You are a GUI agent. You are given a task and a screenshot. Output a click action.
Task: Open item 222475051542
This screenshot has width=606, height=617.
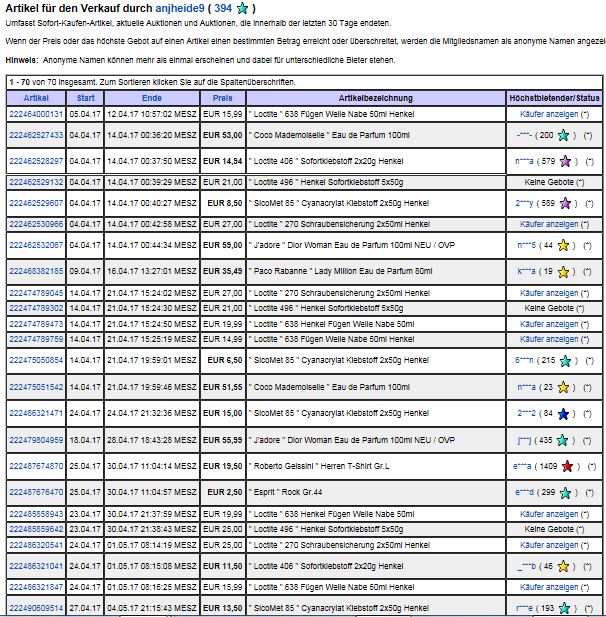pyautogui.click(x=36, y=387)
